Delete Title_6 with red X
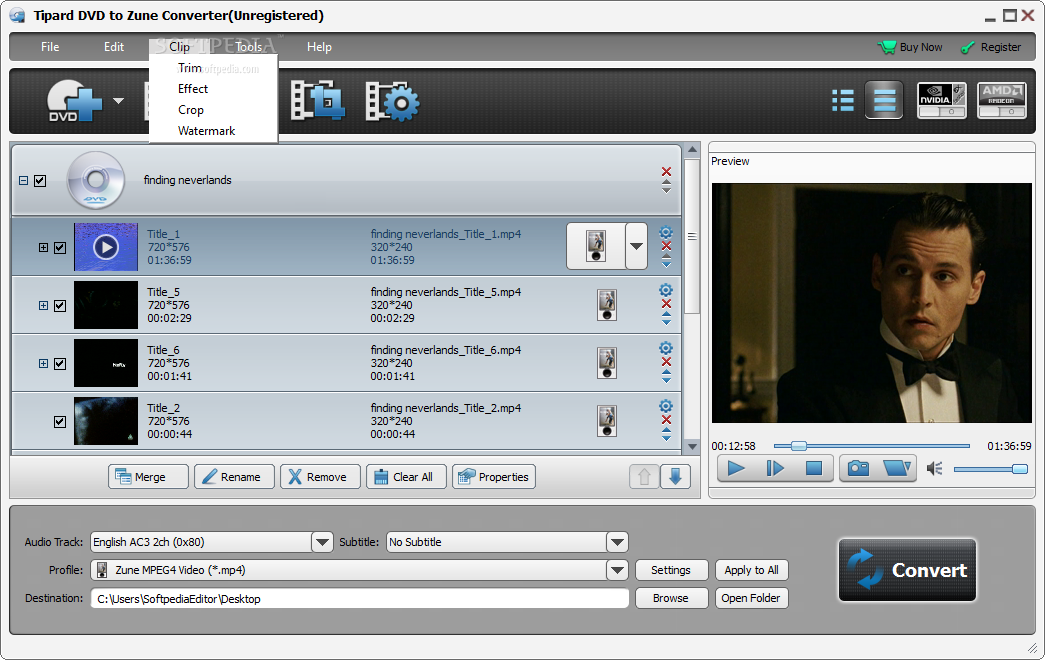The image size is (1045, 660). [666, 361]
